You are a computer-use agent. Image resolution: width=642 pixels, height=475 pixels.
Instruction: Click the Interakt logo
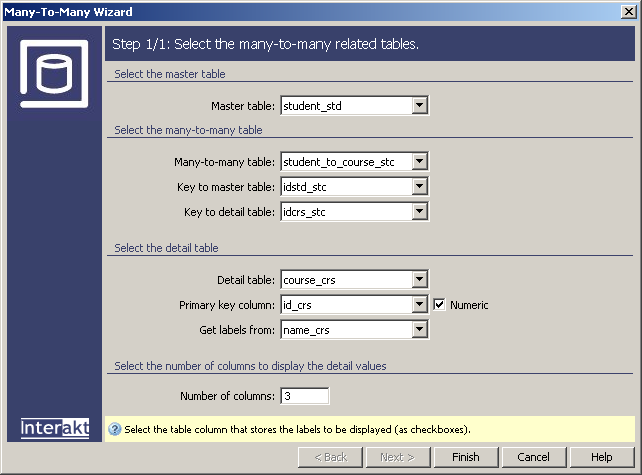pos(55,428)
